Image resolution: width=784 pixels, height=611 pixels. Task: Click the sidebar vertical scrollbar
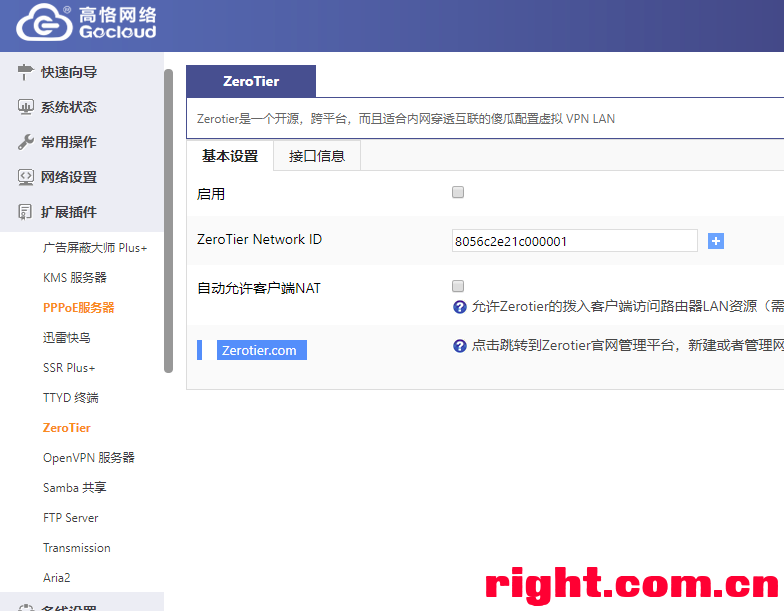[x=168, y=220]
